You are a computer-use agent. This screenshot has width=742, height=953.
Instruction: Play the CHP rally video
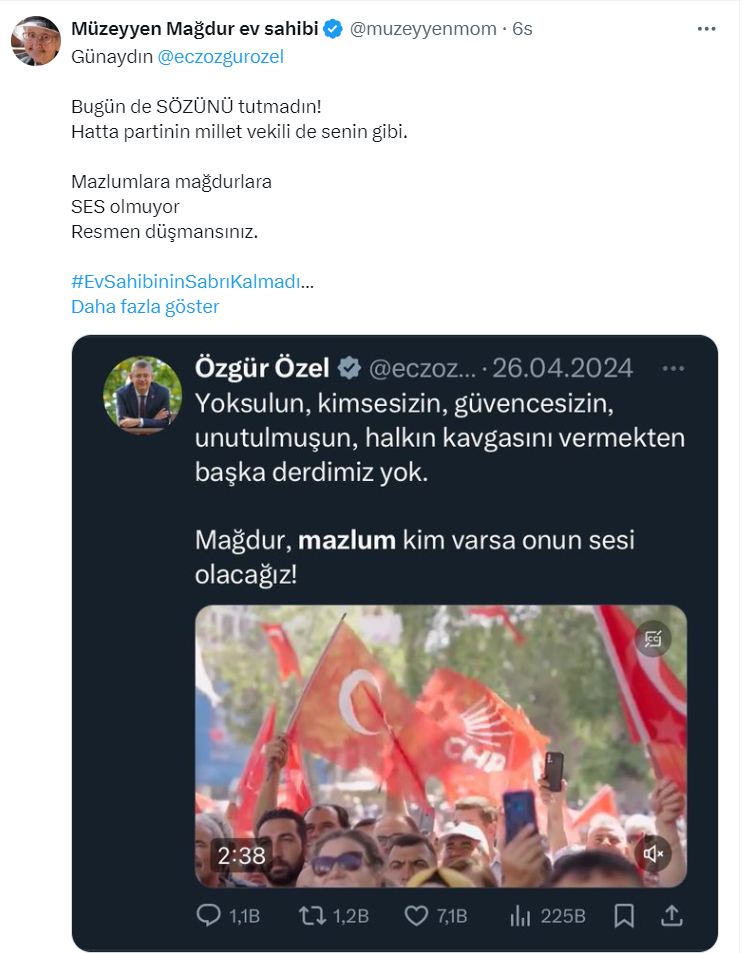pyautogui.click(x=441, y=746)
